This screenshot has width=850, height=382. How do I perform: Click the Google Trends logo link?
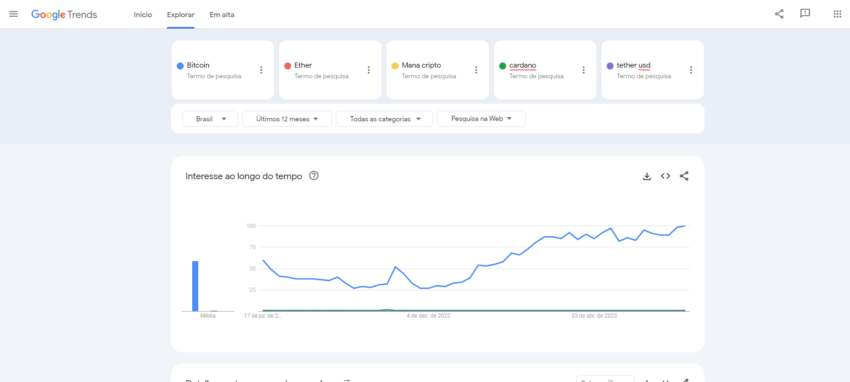click(x=64, y=15)
